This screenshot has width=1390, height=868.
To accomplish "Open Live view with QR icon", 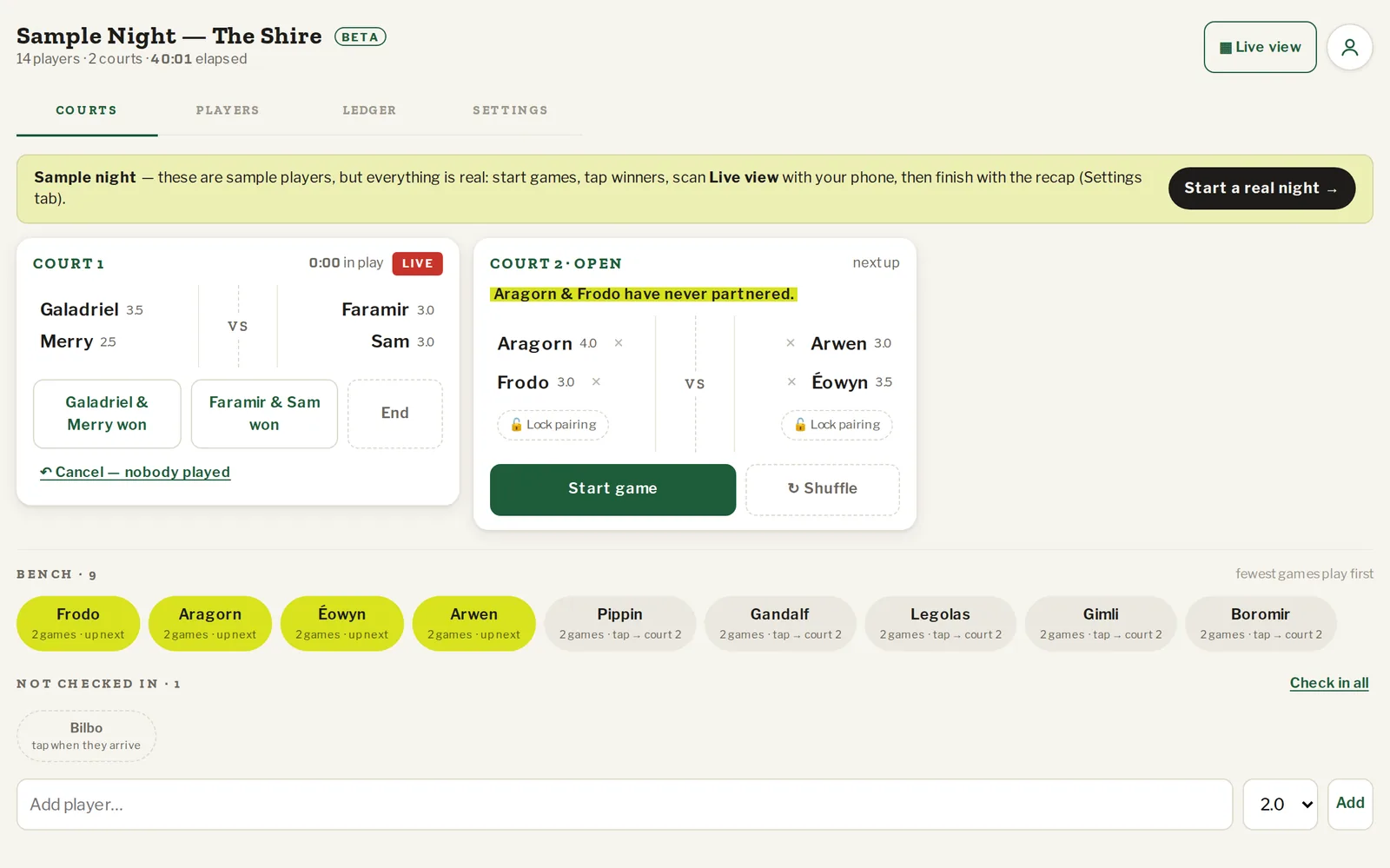I will click(x=1260, y=47).
